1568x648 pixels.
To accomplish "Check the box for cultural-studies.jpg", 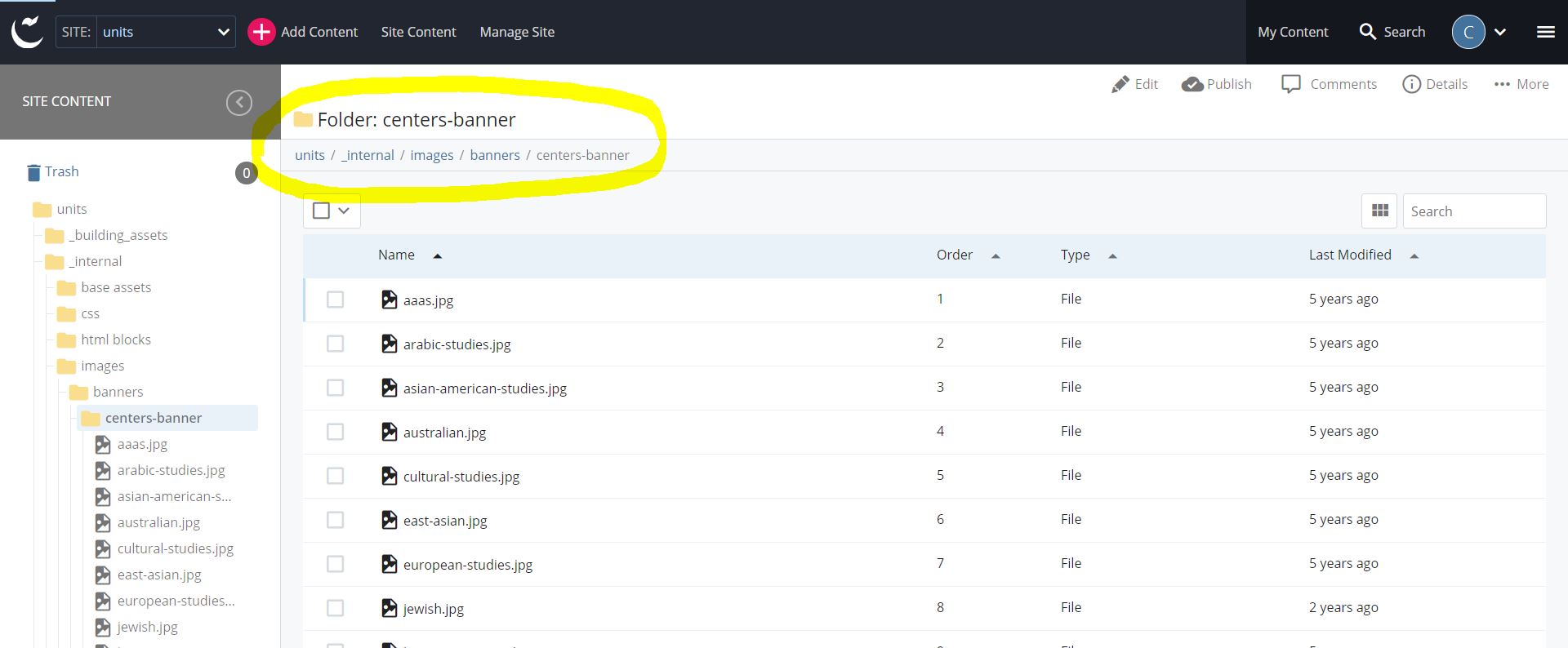I will pos(335,476).
